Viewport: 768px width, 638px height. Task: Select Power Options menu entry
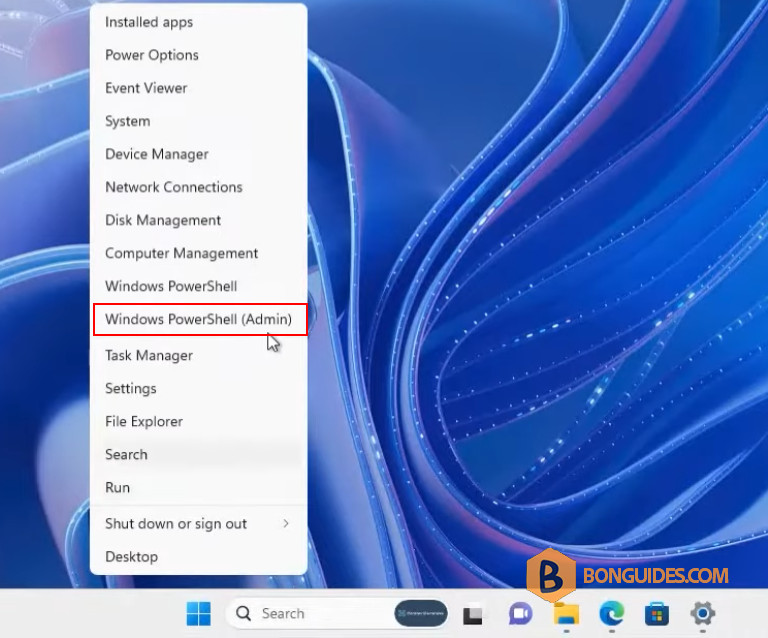[198, 55]
